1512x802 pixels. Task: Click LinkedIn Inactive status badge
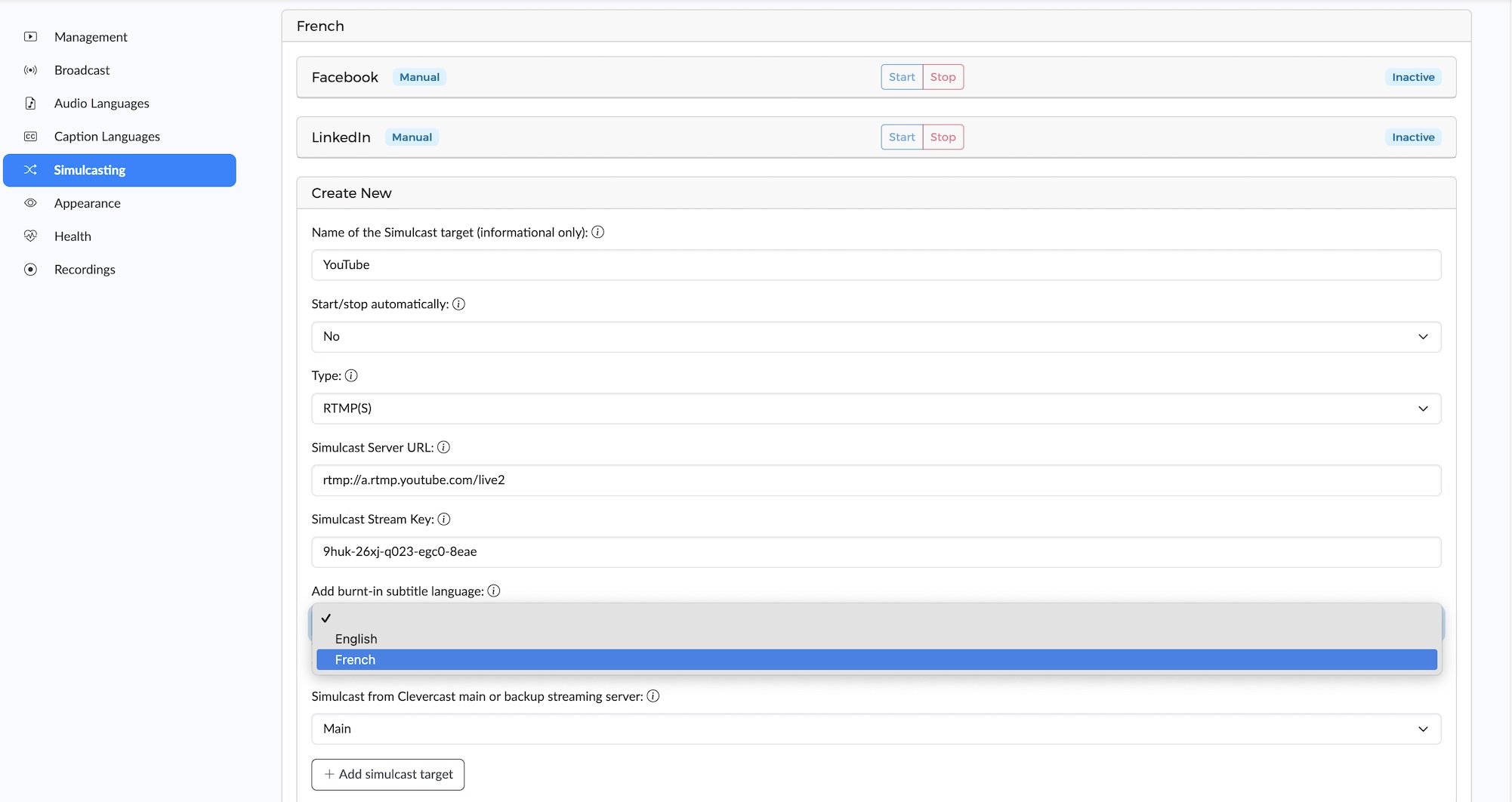tap(1413, 137)
